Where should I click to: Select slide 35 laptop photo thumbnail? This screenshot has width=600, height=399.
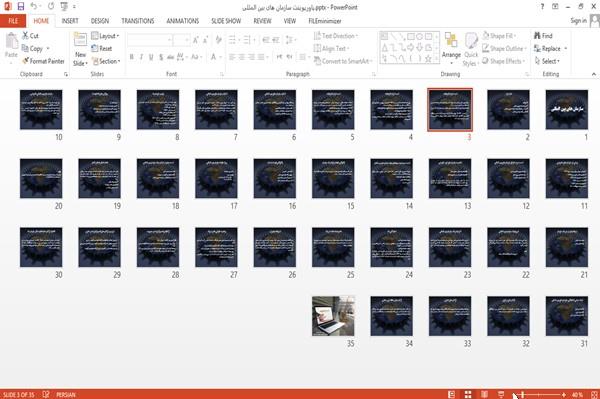coord(333,316)
